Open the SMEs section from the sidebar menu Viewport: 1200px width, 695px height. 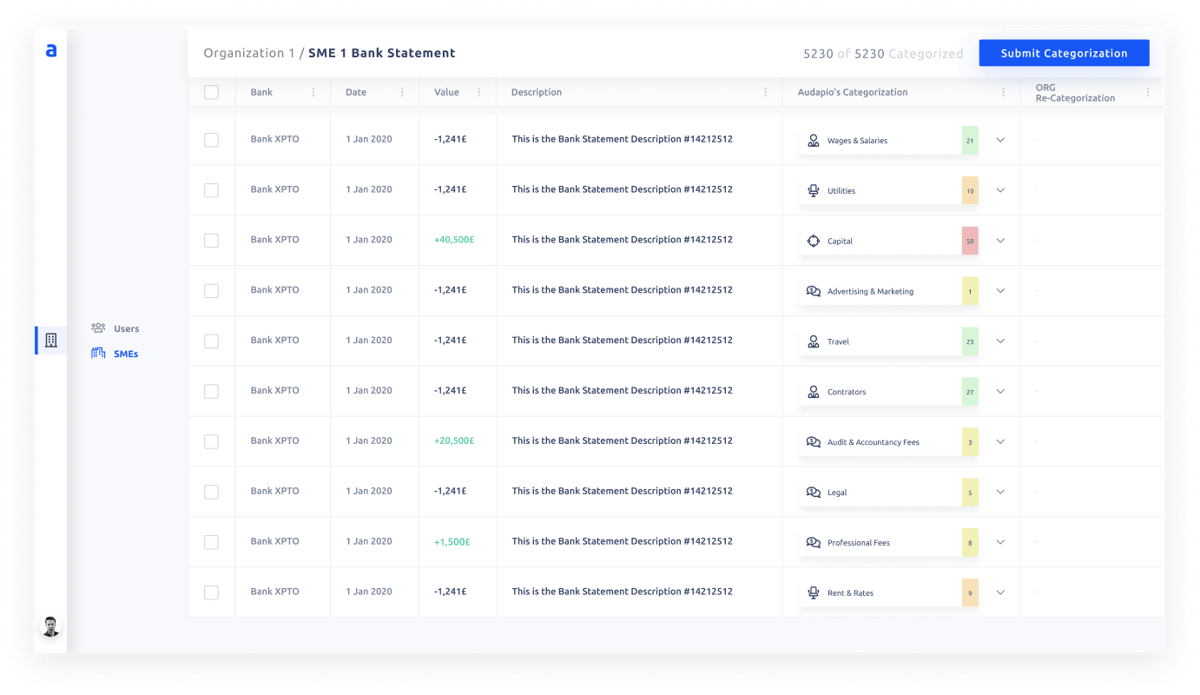126,353
